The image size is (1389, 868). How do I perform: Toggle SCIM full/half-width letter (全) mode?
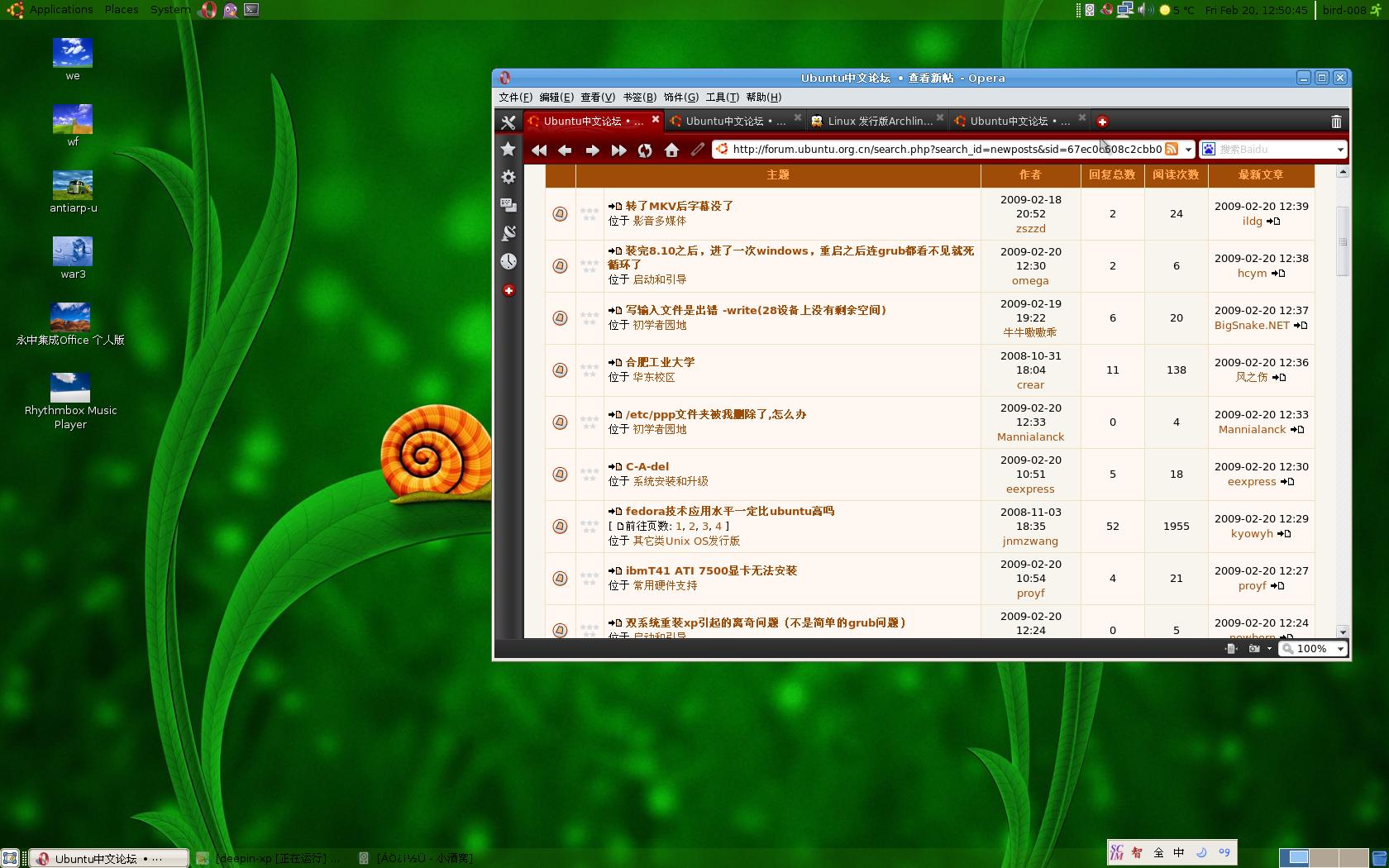1158,852
